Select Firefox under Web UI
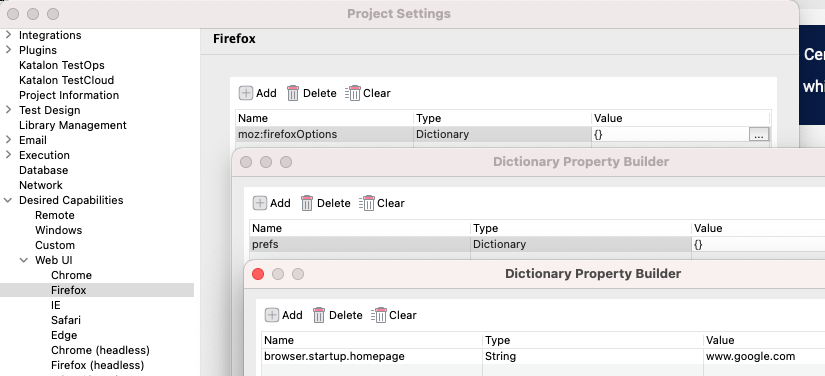825x376 pixels. coord(68,290)
